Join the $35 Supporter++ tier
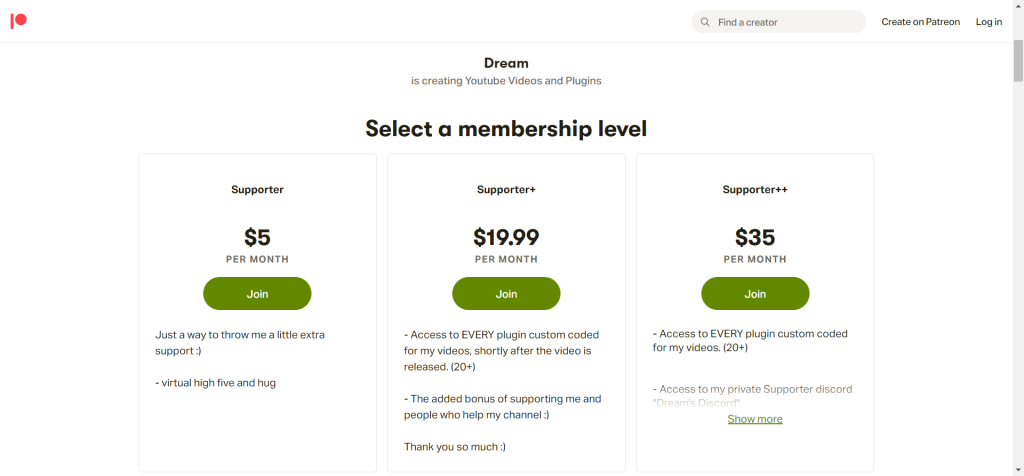 click(755, 294)
